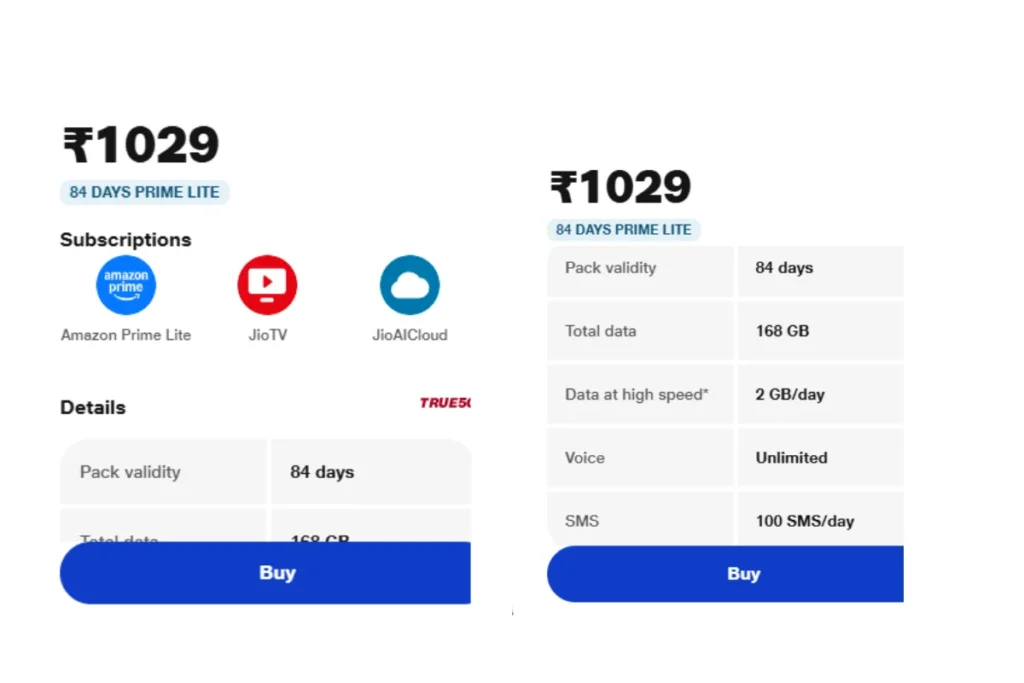Viewport: 1024px width, 683px height.
Task: Click the left 84 DAYS PRIME LITE badge
Action: pos(144,192)
